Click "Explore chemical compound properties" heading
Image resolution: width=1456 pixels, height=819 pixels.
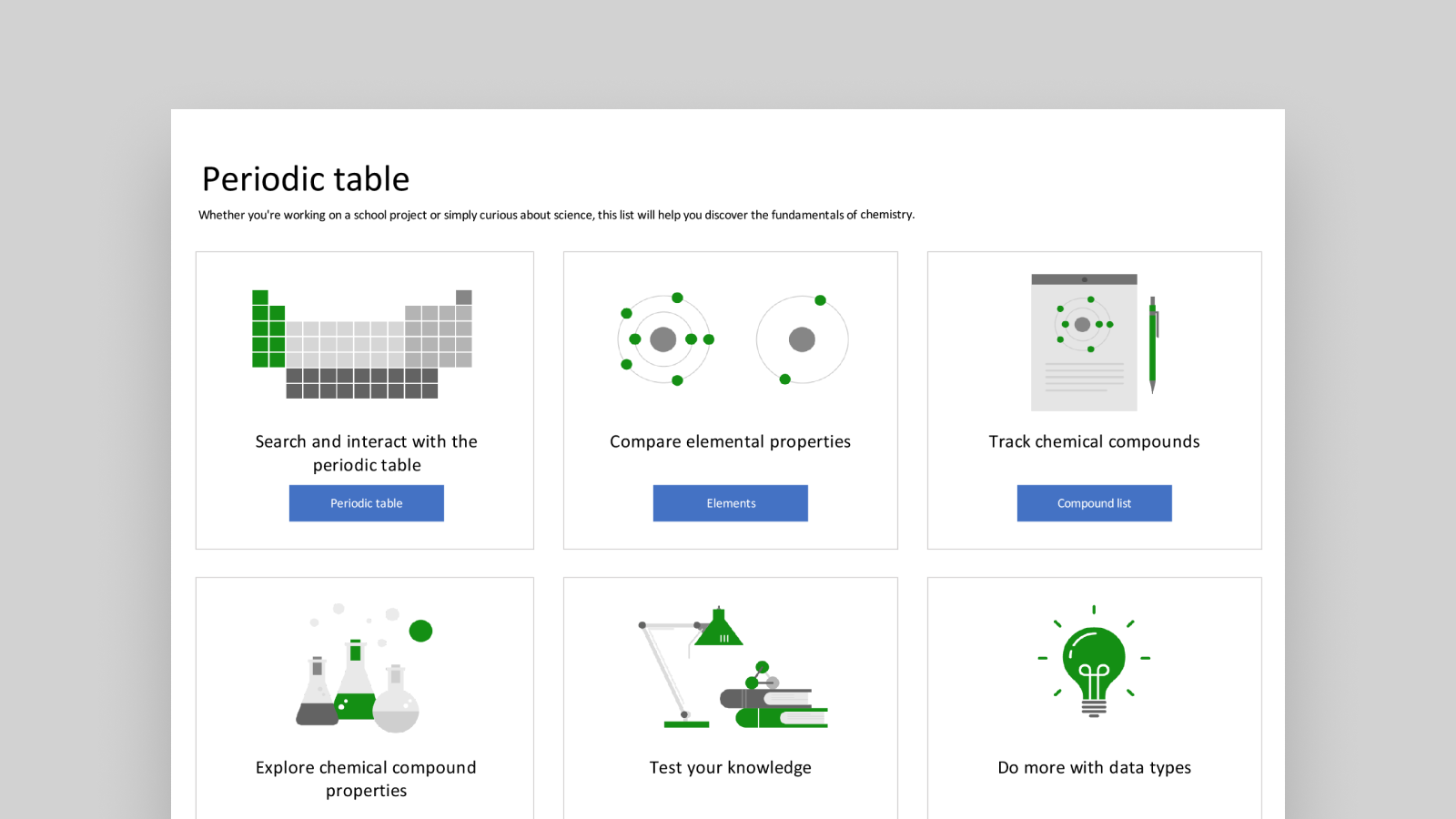point(366,779)
